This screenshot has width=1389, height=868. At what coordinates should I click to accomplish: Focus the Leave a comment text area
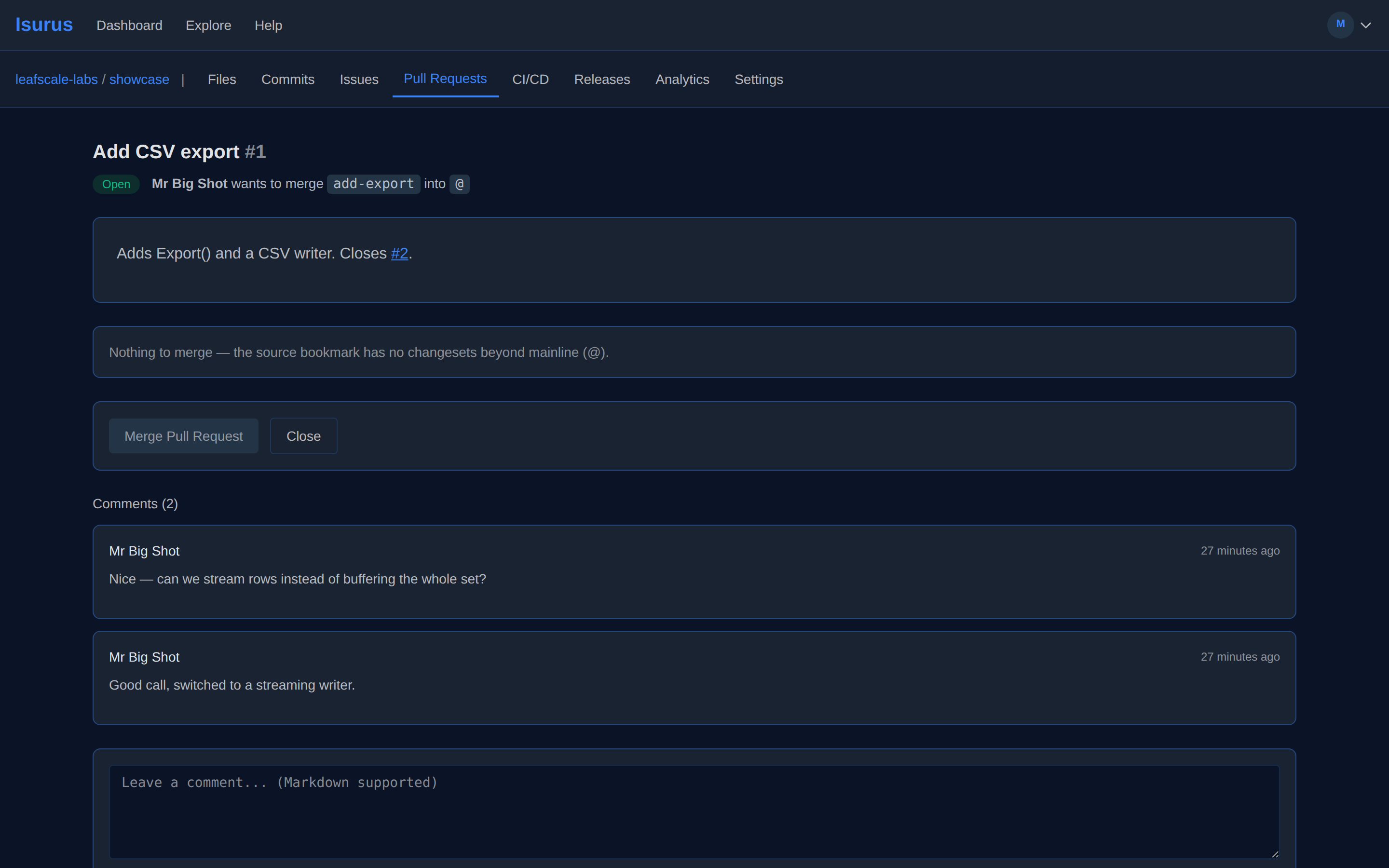(694, 811)
